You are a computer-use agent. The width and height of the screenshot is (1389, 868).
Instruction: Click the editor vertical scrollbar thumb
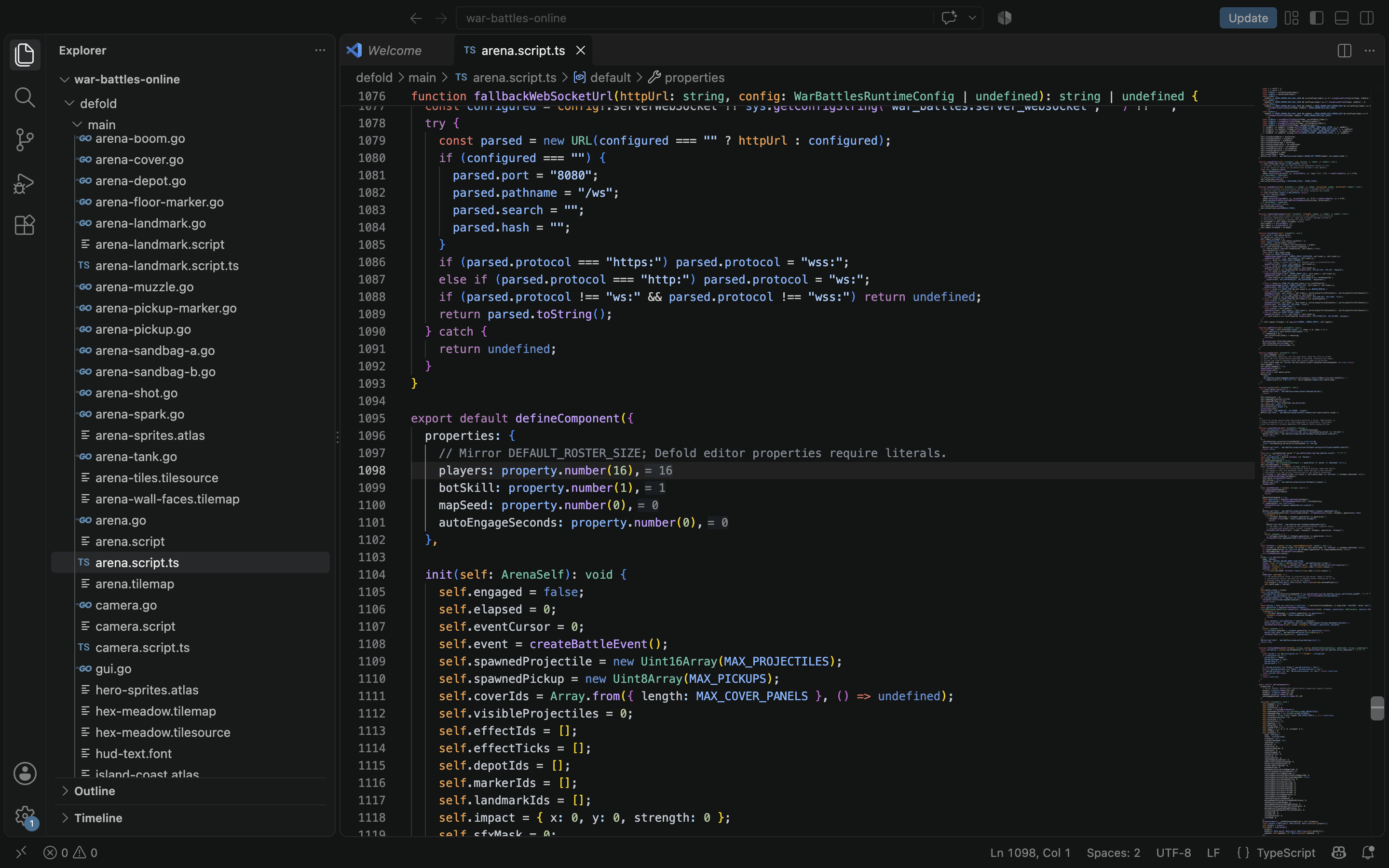coord(1377,708)
